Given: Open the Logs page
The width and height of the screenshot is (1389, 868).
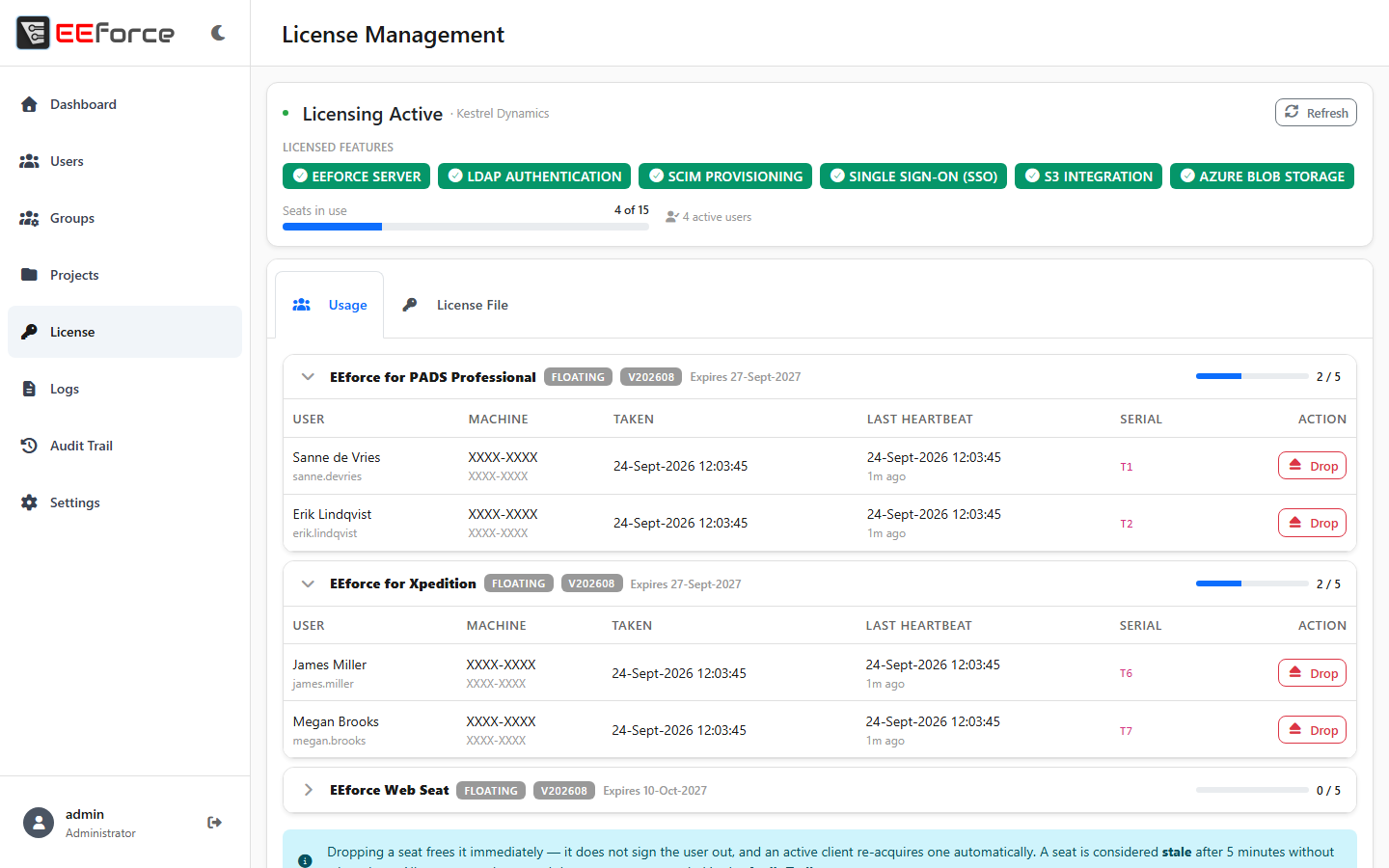Looking at the screenshot, I should pyautogui.click(x=124, y=389).
